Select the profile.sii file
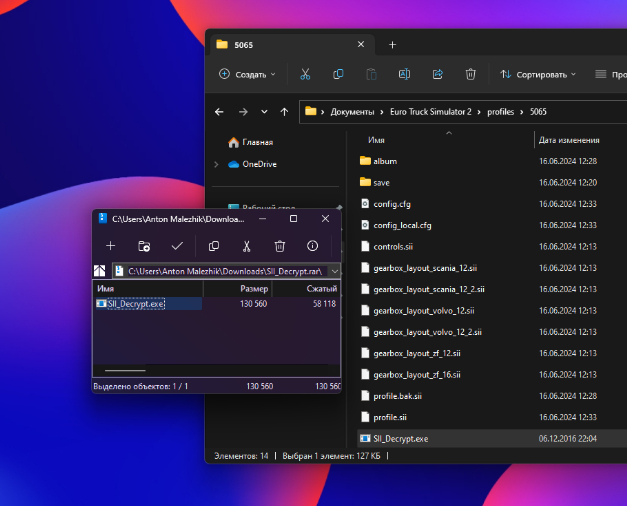627x506 pixels. (x=390, y=417)
